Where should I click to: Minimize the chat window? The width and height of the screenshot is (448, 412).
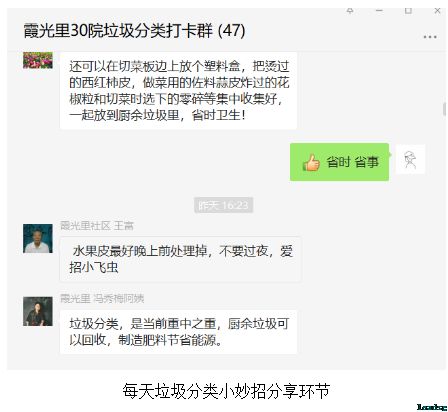pyautogui.click(x=379, y=11)
